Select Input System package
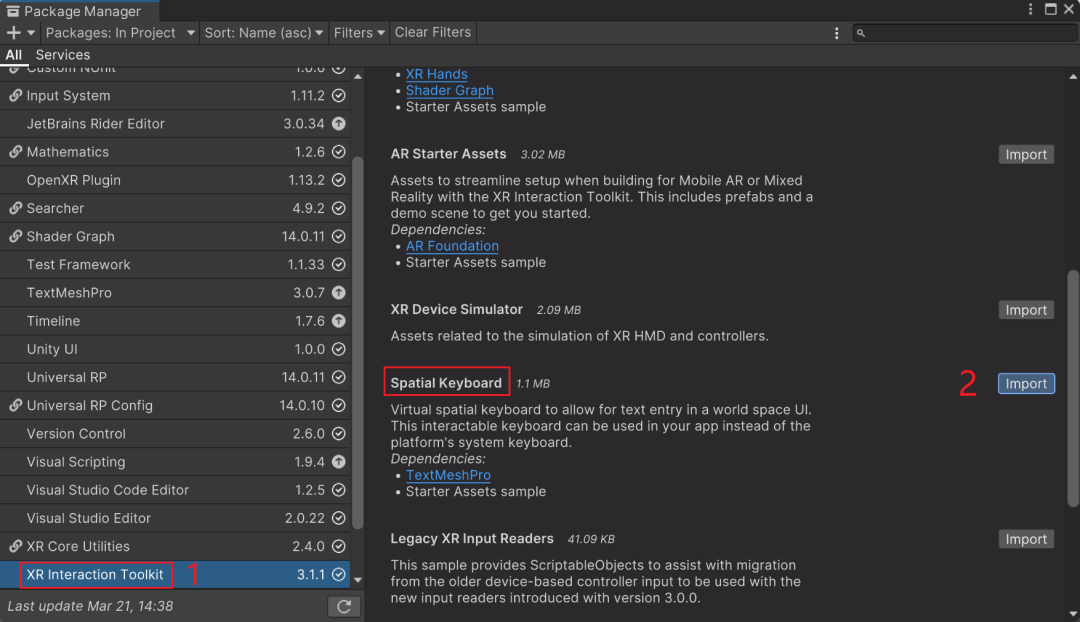This screenshot has width=1080, height=622. [176, 96]
